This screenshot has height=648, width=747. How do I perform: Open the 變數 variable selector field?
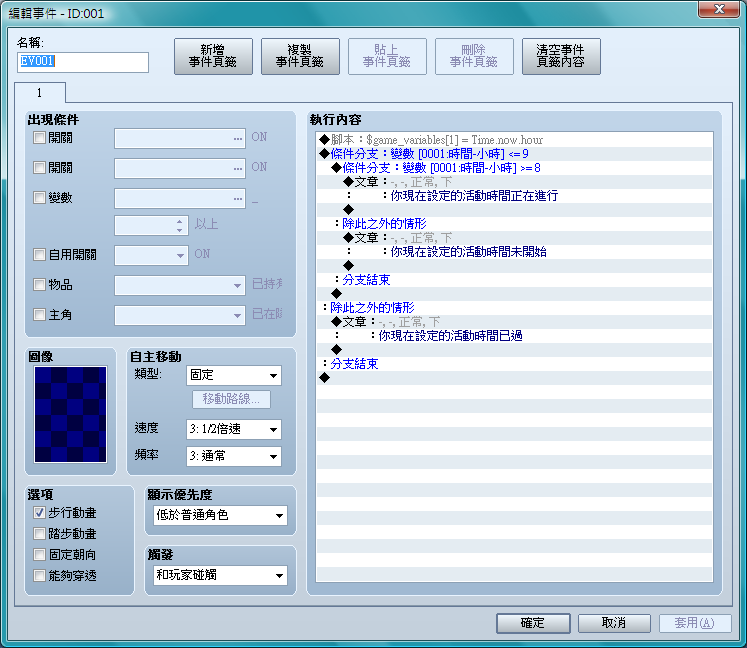click(180, 199)
